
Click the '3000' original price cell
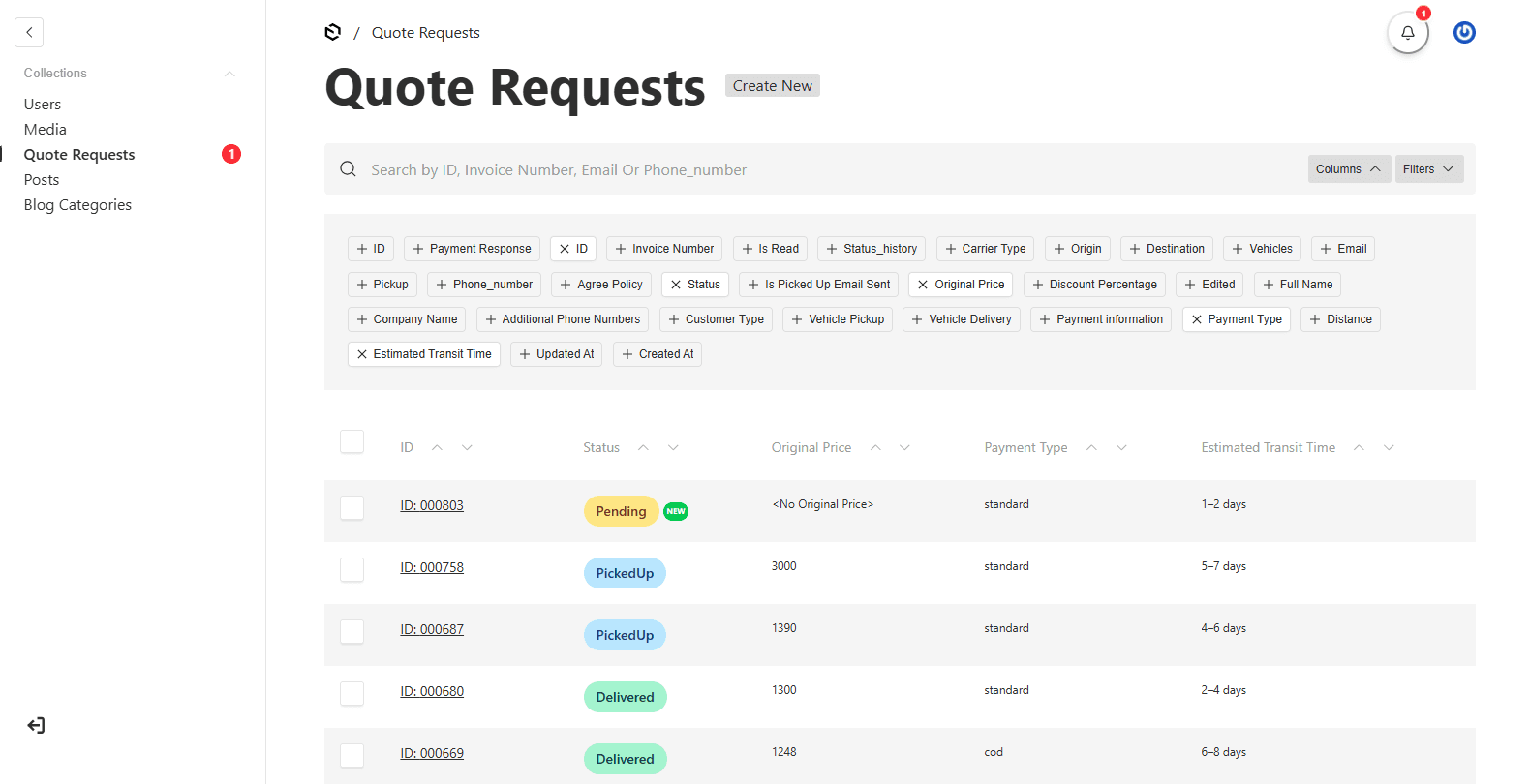784,566
